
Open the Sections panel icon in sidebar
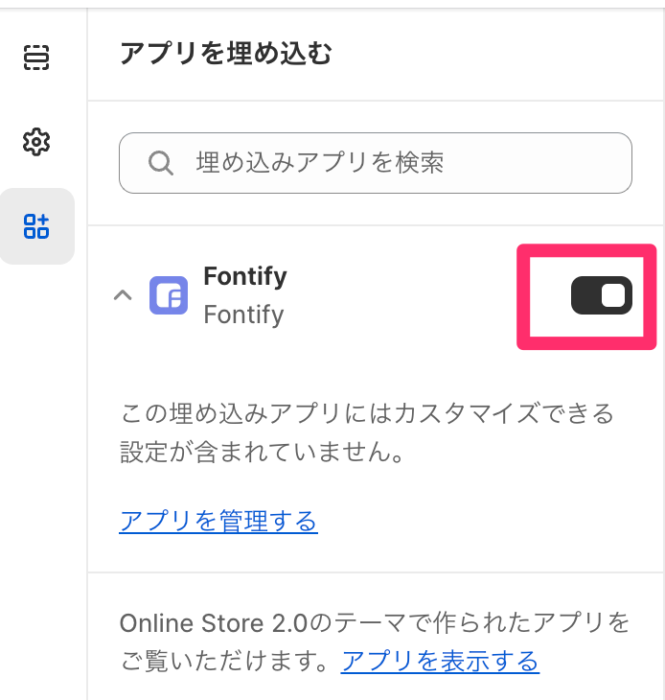(36, 57)
